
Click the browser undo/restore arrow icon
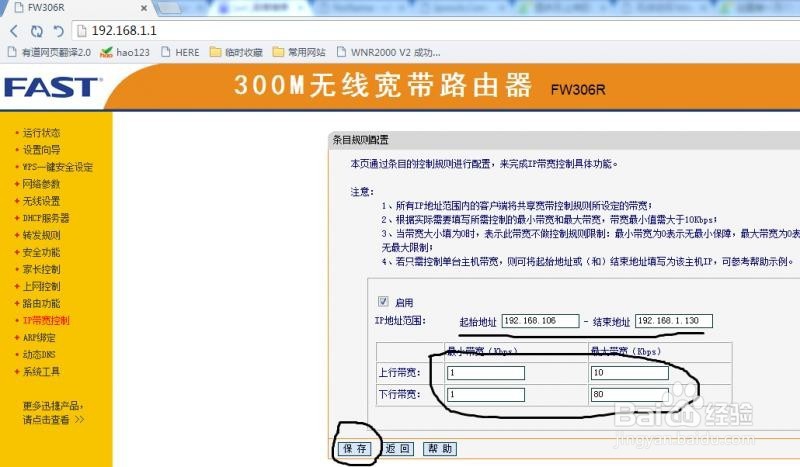[59, 31]
